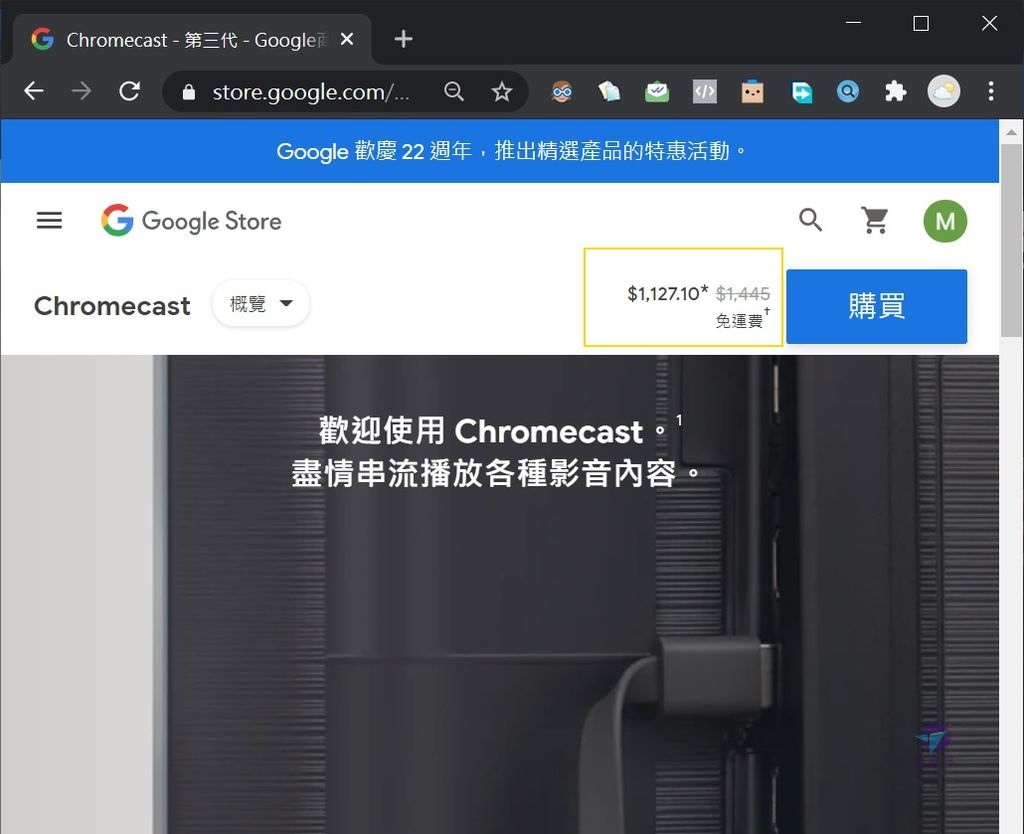Click the address bar URL store.google.com
This screenshot has width=1024, height=834.
(x=311, y=92)
